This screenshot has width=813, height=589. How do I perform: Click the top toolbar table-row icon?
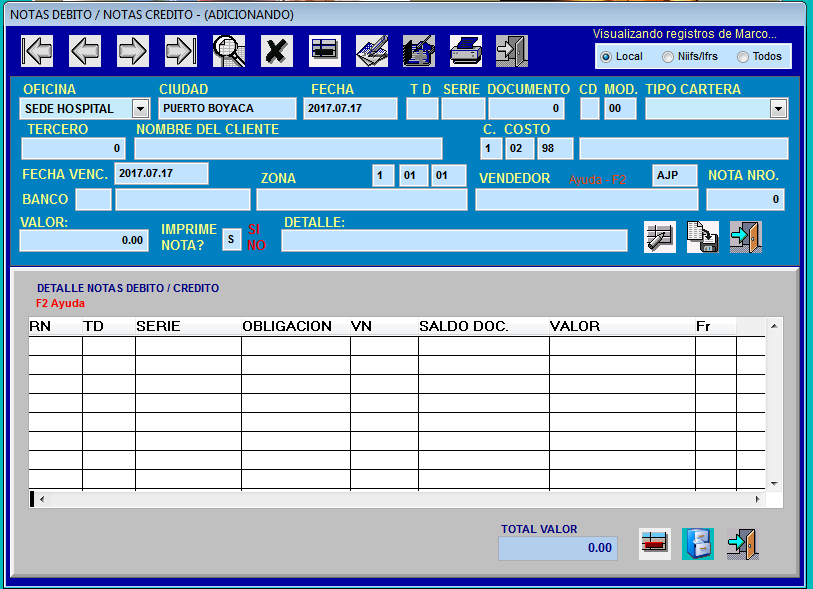[x=325, y=51]
